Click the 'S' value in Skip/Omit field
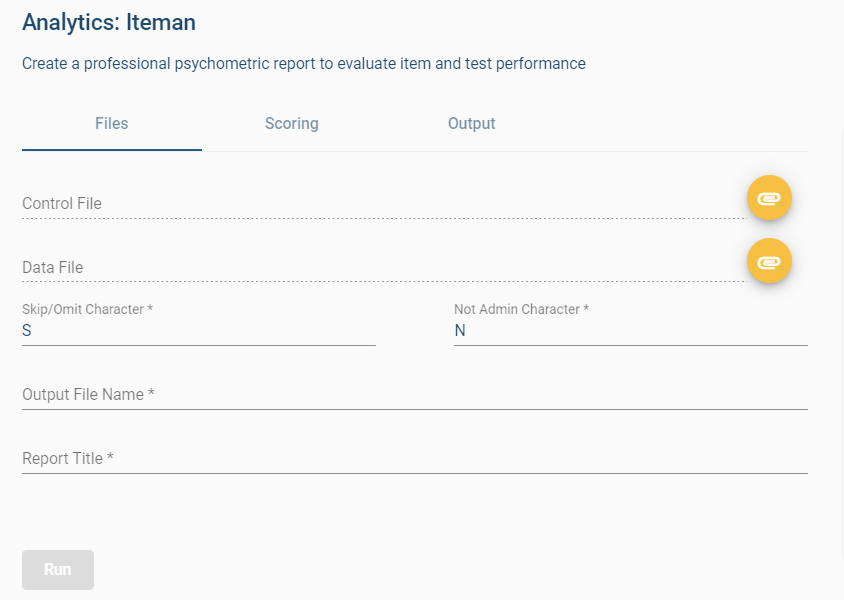844x600 pixels. point(27,331)
